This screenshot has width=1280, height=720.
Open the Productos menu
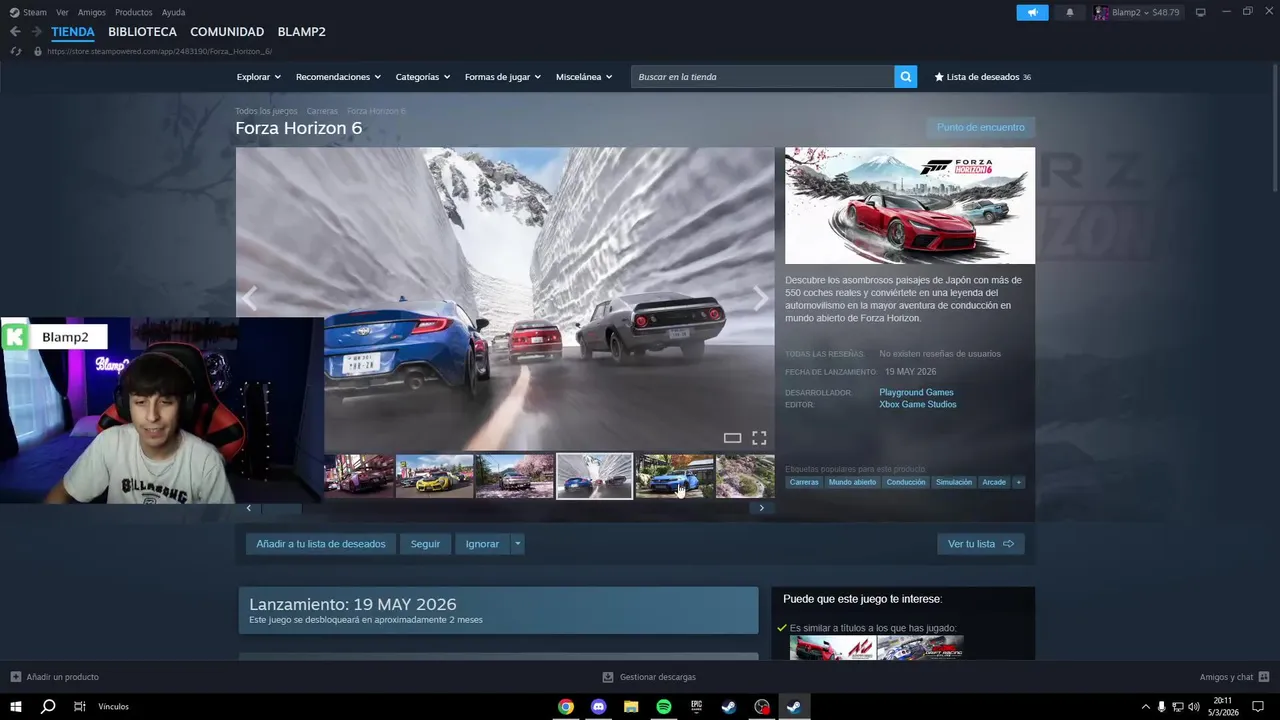point(134,12)
